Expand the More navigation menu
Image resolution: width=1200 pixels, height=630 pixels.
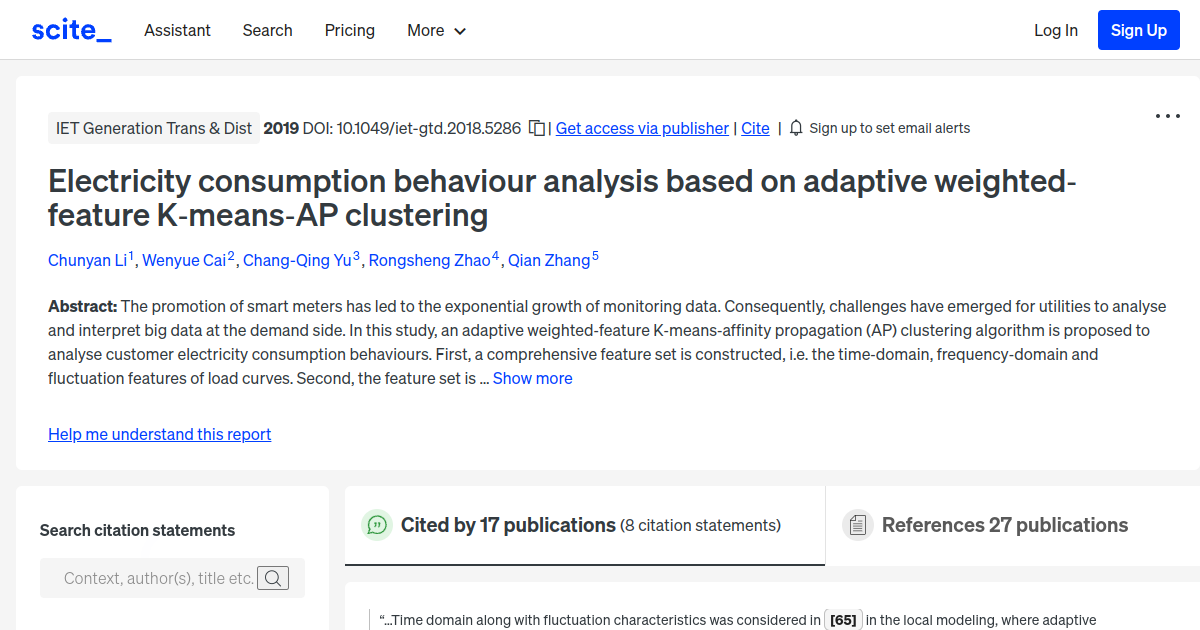(x=436, y=30)
